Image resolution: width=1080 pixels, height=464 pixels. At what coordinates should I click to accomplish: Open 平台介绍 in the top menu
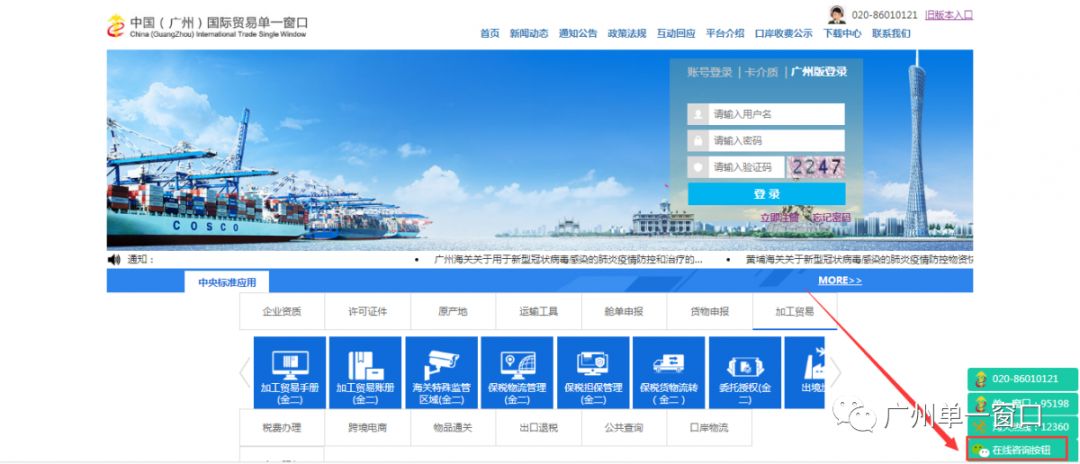(x=725, y=33)
